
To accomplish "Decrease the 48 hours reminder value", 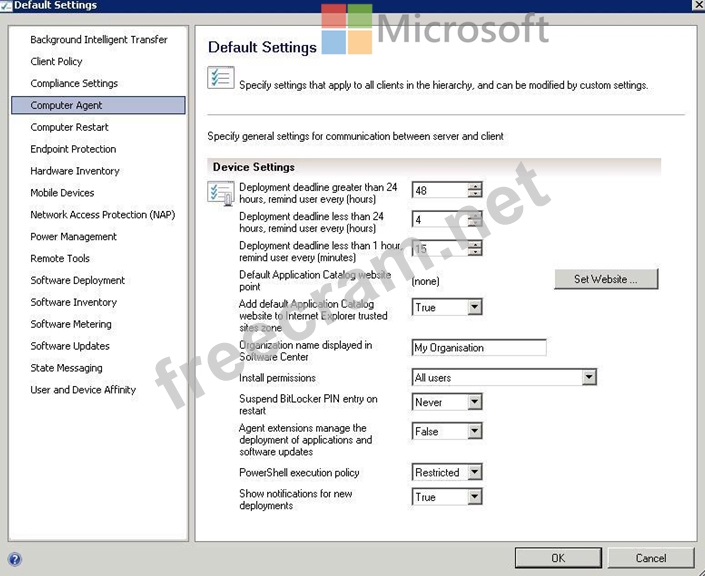I will (x=475, y=194).
